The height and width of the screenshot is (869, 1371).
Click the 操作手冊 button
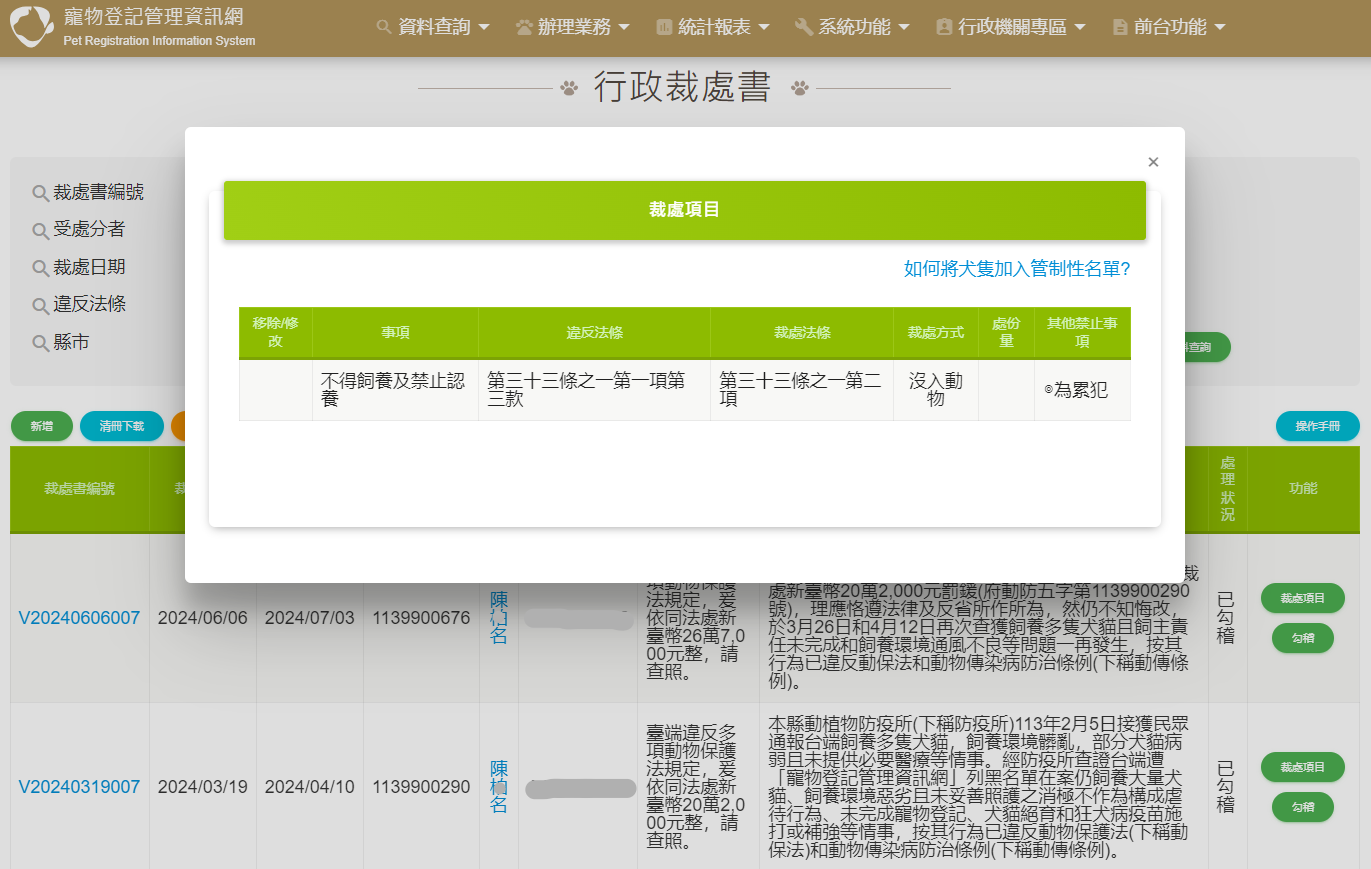(x=1317, y=426)
